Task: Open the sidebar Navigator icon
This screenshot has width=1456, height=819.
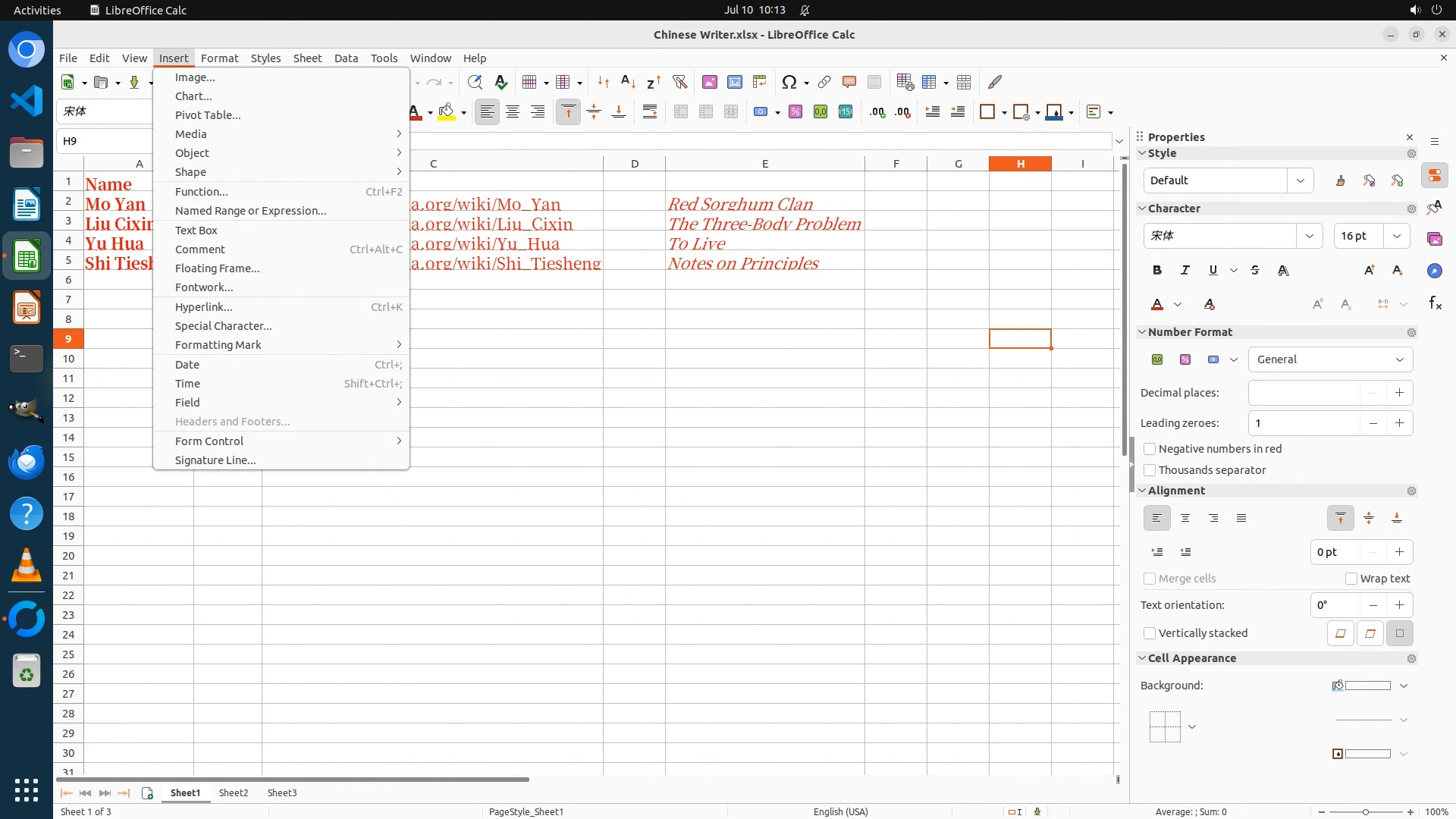Action: point(1435,271)
